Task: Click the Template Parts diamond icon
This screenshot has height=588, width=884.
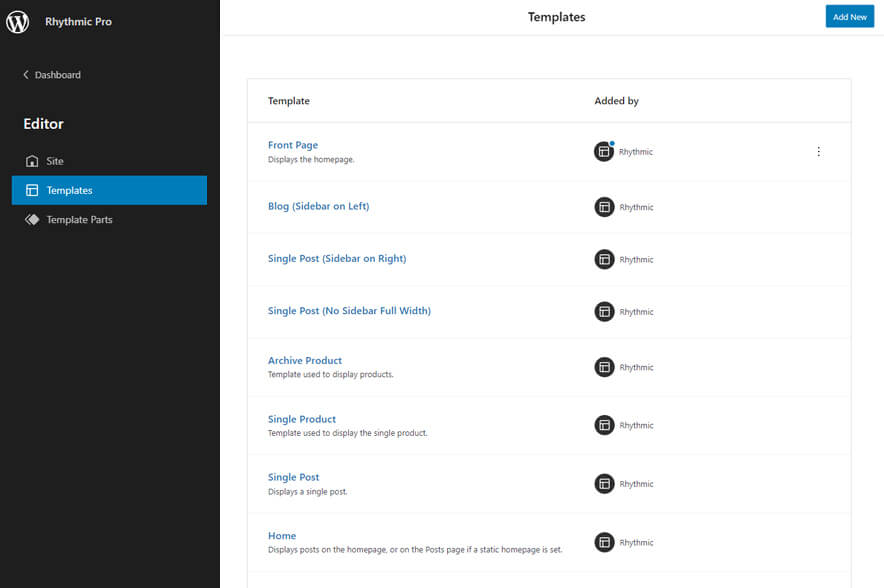Action: pos(32,220)
